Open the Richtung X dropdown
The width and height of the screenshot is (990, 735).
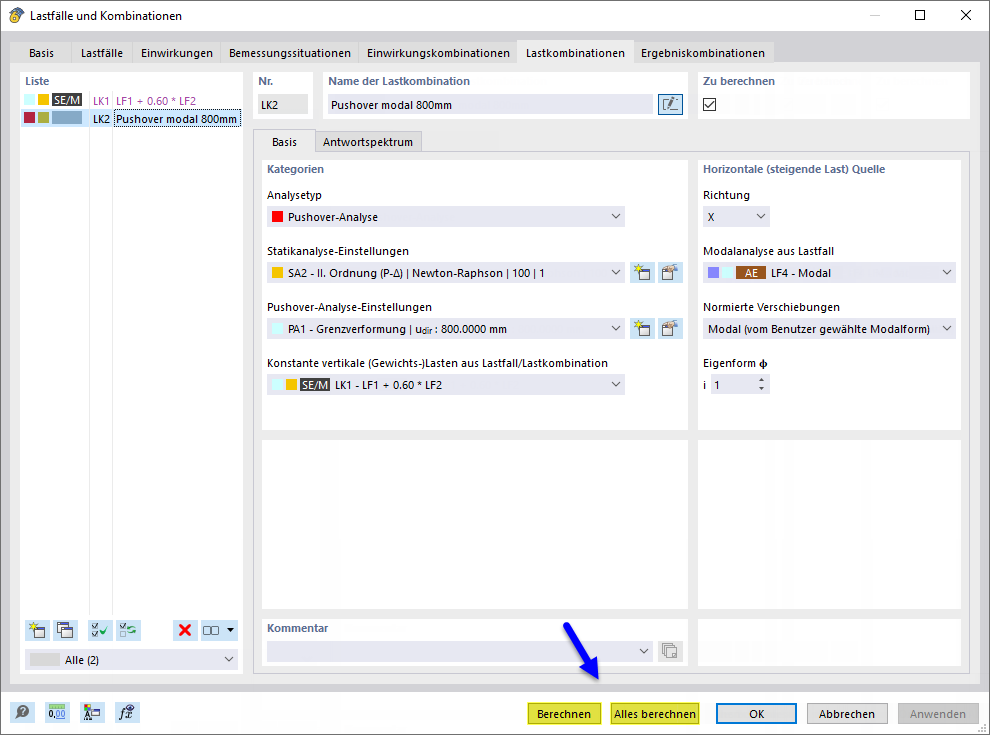point(736,217)
